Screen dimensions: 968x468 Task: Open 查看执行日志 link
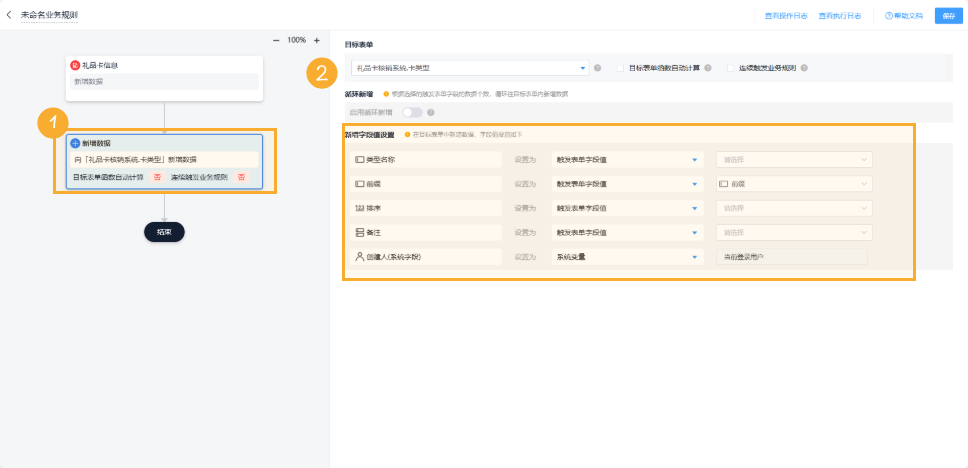[x=840, y=16]
